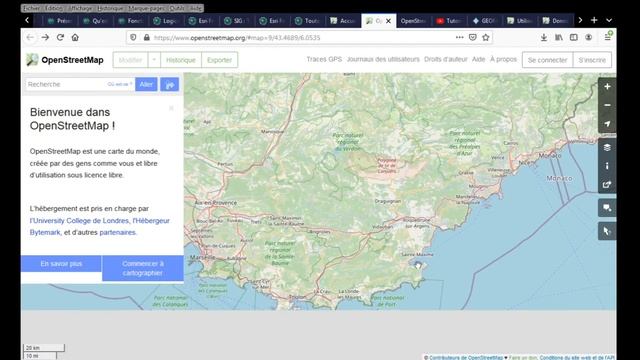
Task: Go forward one page
Action: [45, 38]
